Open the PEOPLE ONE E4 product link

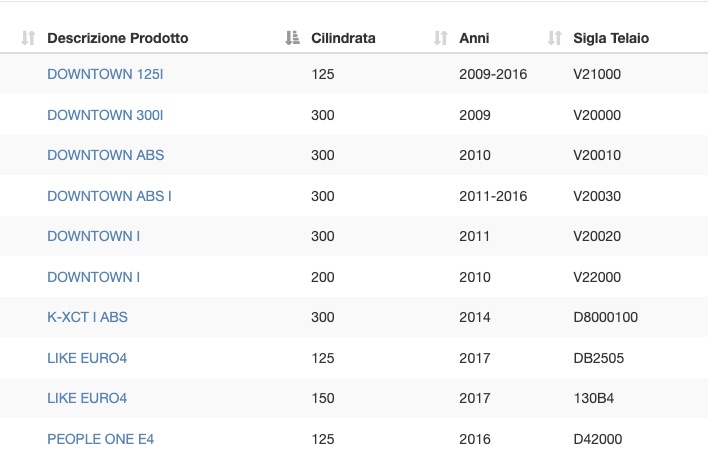point(101,439)
